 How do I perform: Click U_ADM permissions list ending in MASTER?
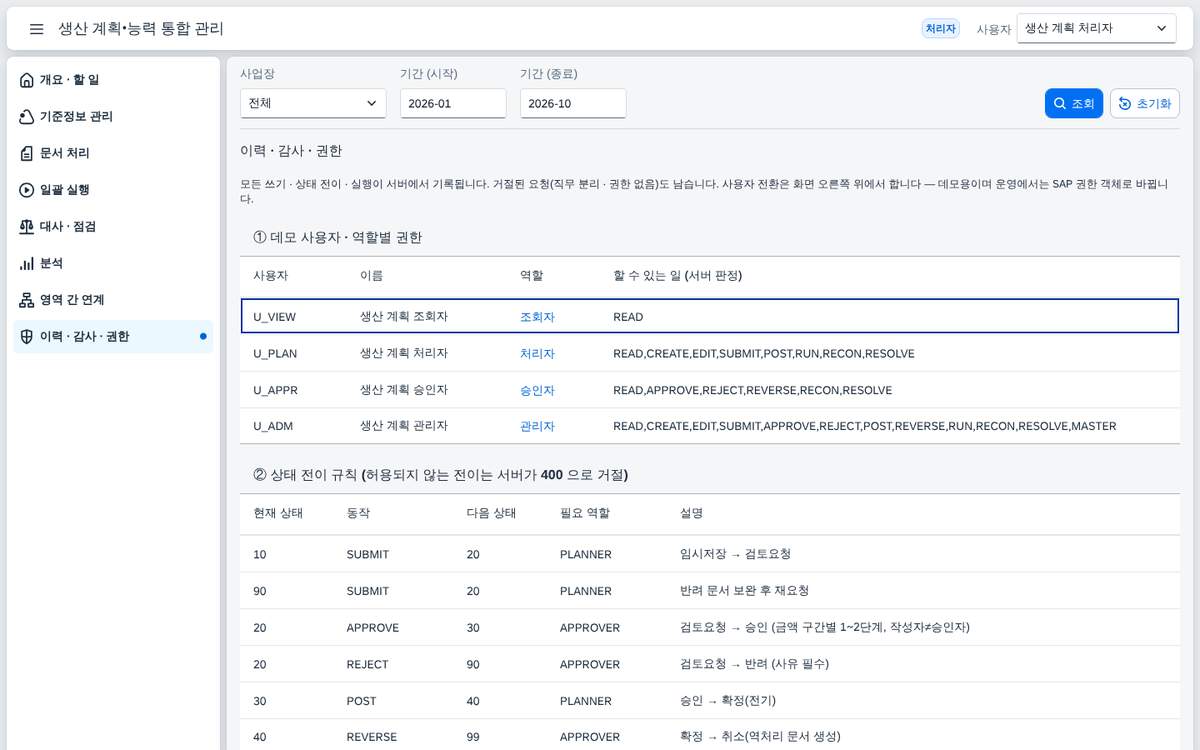click(864, 426)
